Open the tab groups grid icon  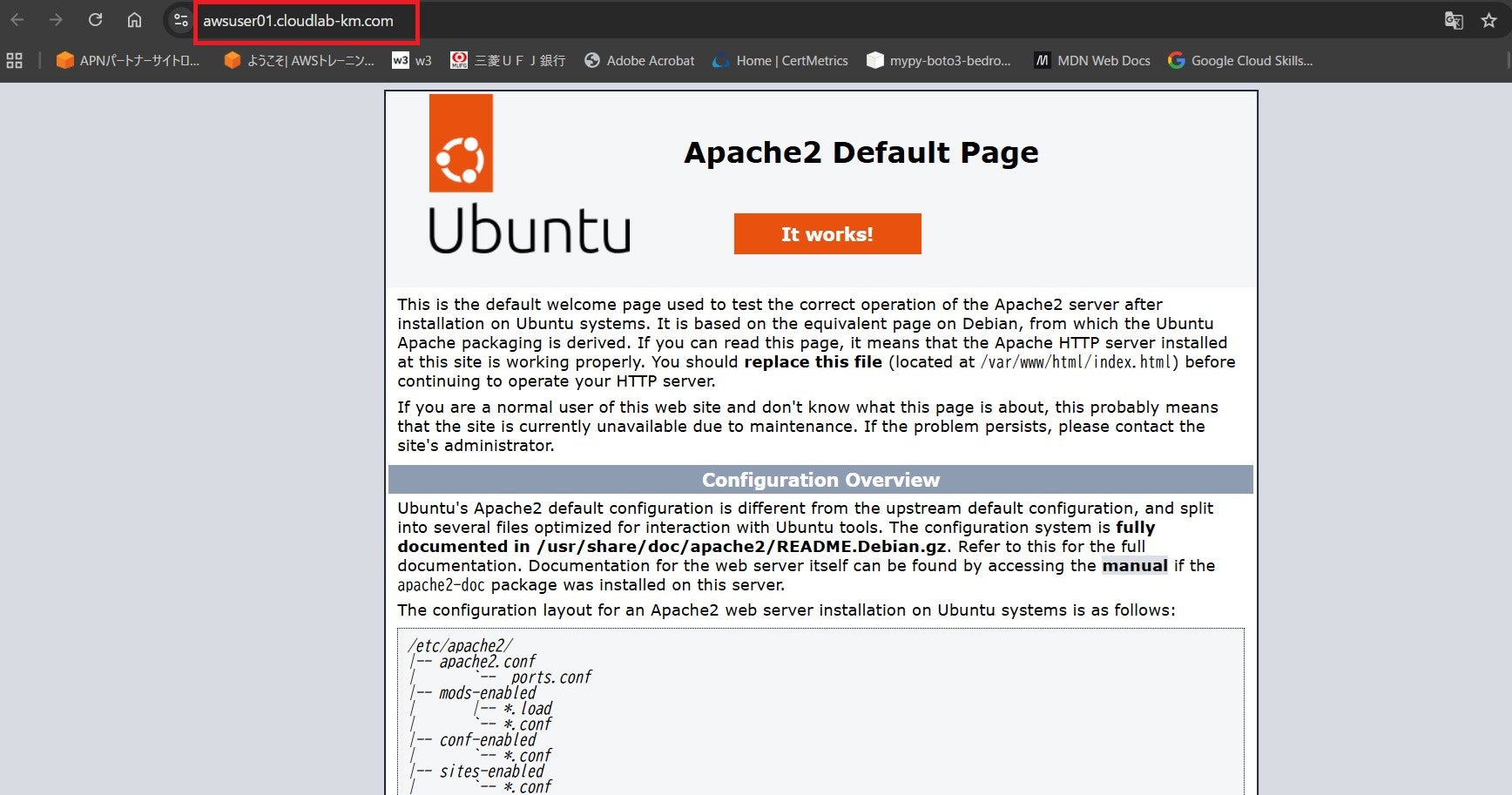pos(14,60)
